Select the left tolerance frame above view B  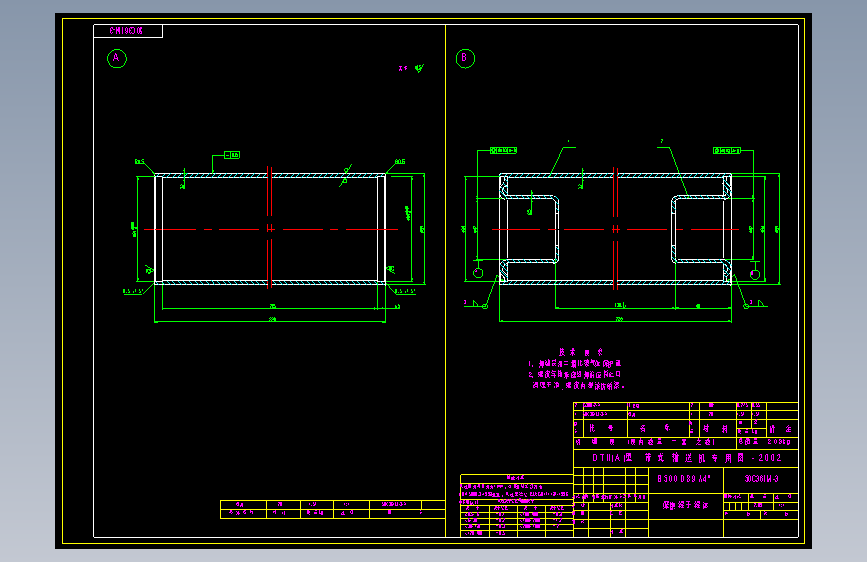click(x=503, y=150)
